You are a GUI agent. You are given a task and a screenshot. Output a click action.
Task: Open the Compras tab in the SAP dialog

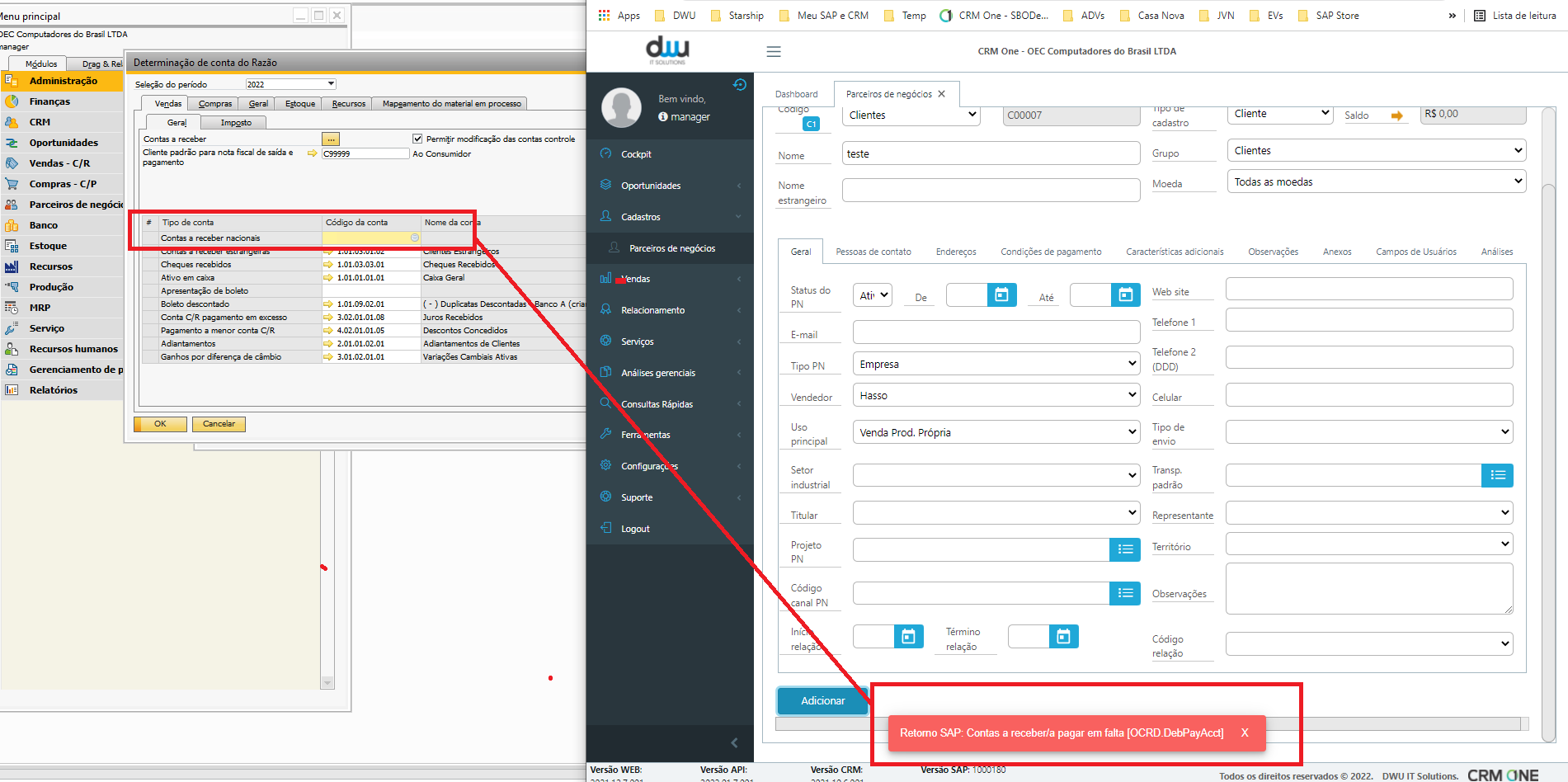214,104
